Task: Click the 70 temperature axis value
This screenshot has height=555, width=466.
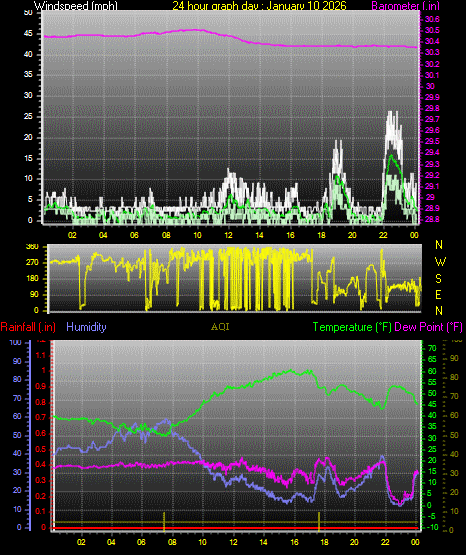Action: coord(432,349)
